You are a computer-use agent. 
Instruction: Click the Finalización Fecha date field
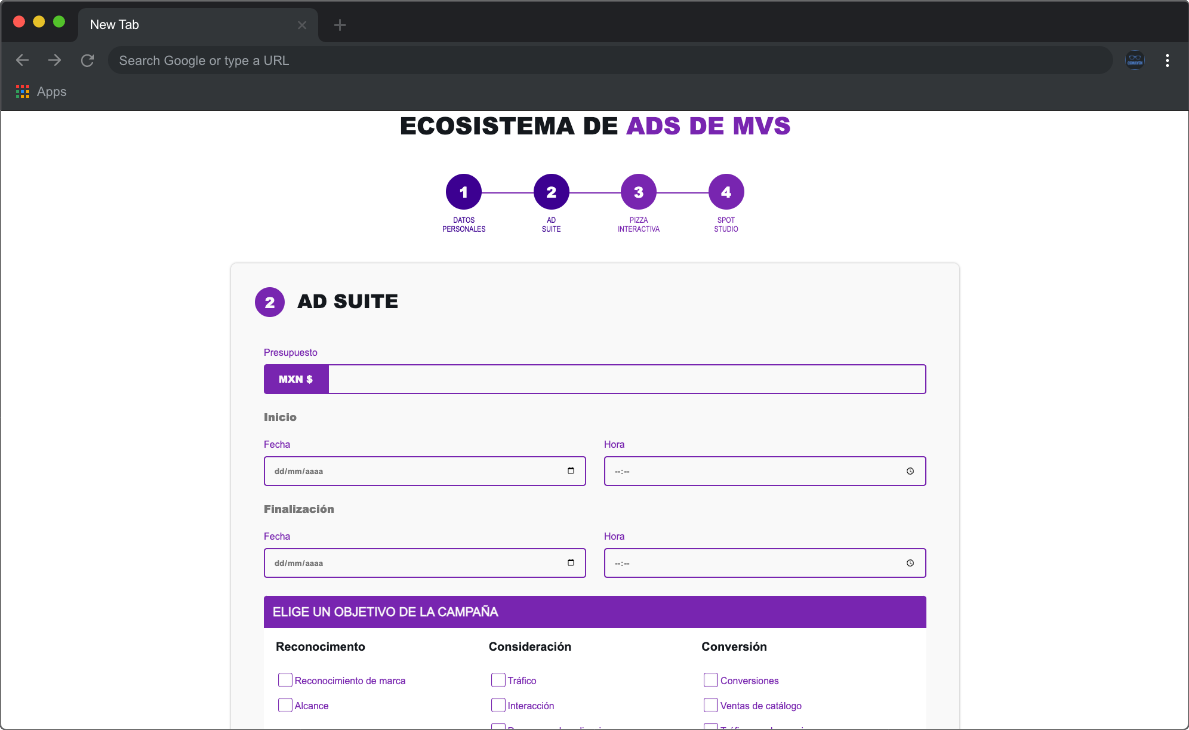click(425, 562)
